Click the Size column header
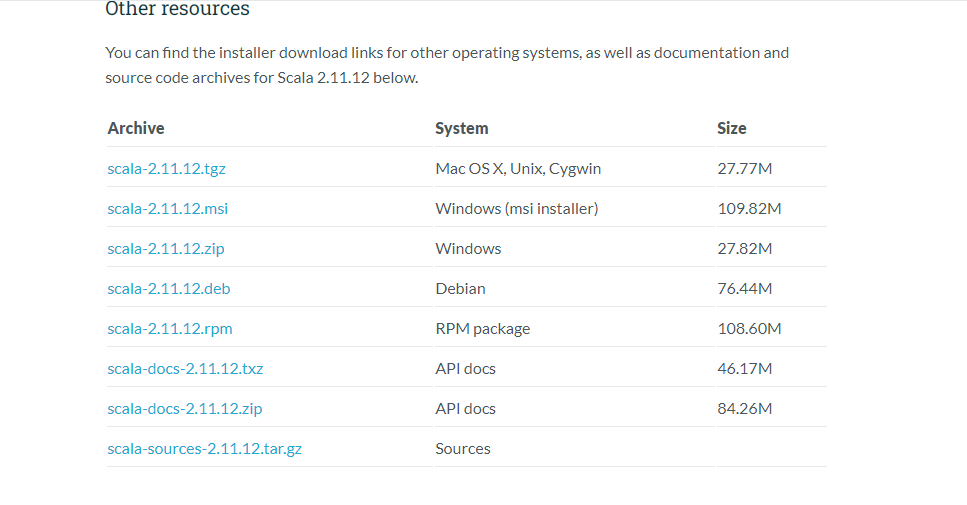This screenshot has height=505, width=967. [x=732, y=128]
